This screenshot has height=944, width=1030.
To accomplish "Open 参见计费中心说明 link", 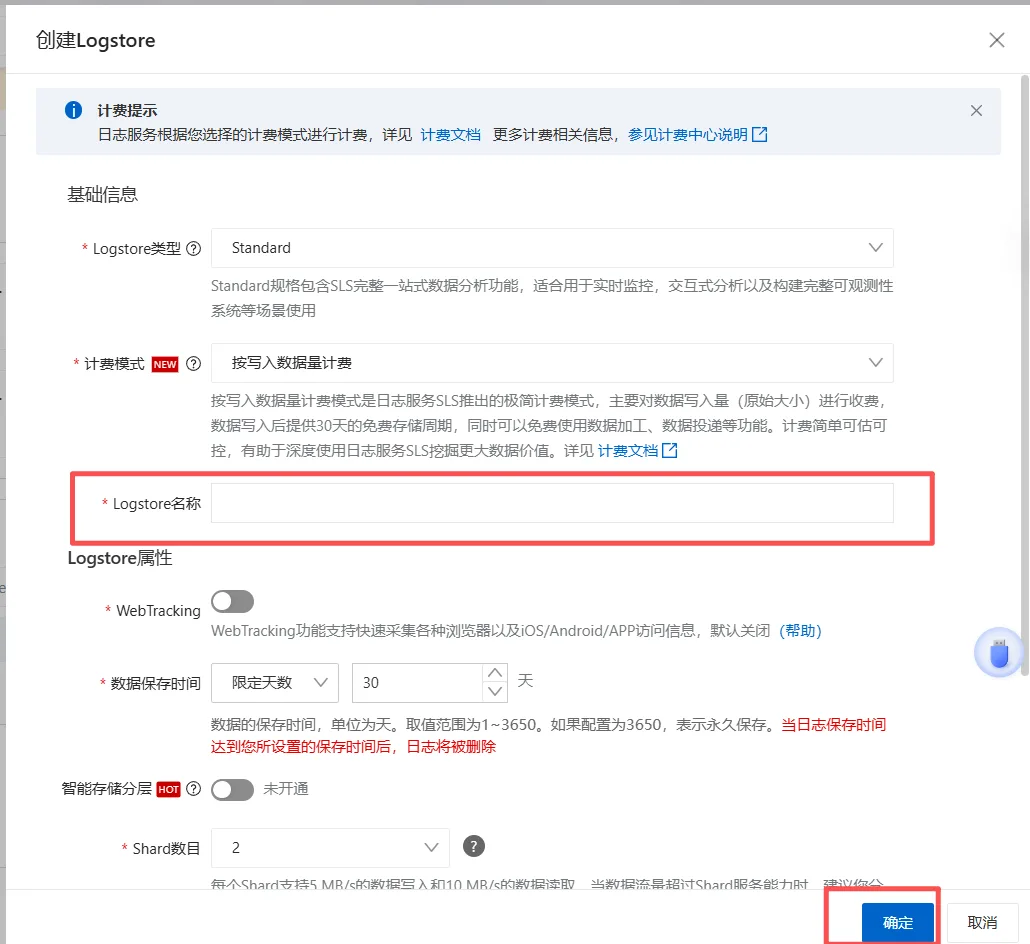I will 688,135.
